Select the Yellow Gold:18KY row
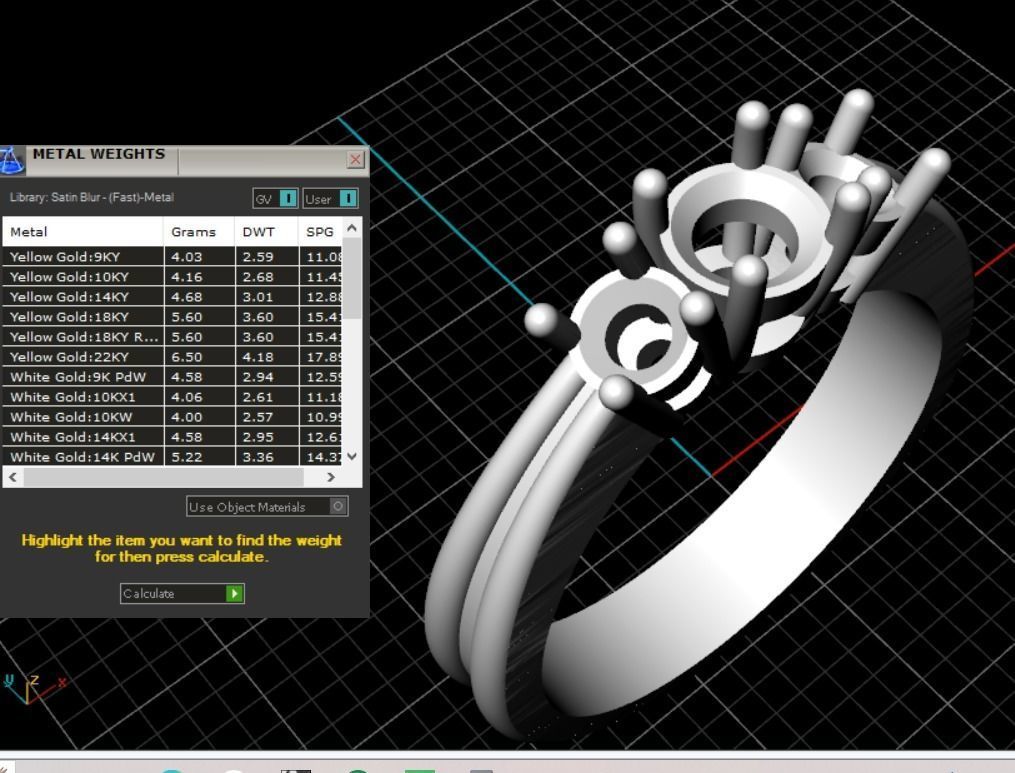This screenshot has height=773, width=1015. pyautogui.click(x=172, y=317)
